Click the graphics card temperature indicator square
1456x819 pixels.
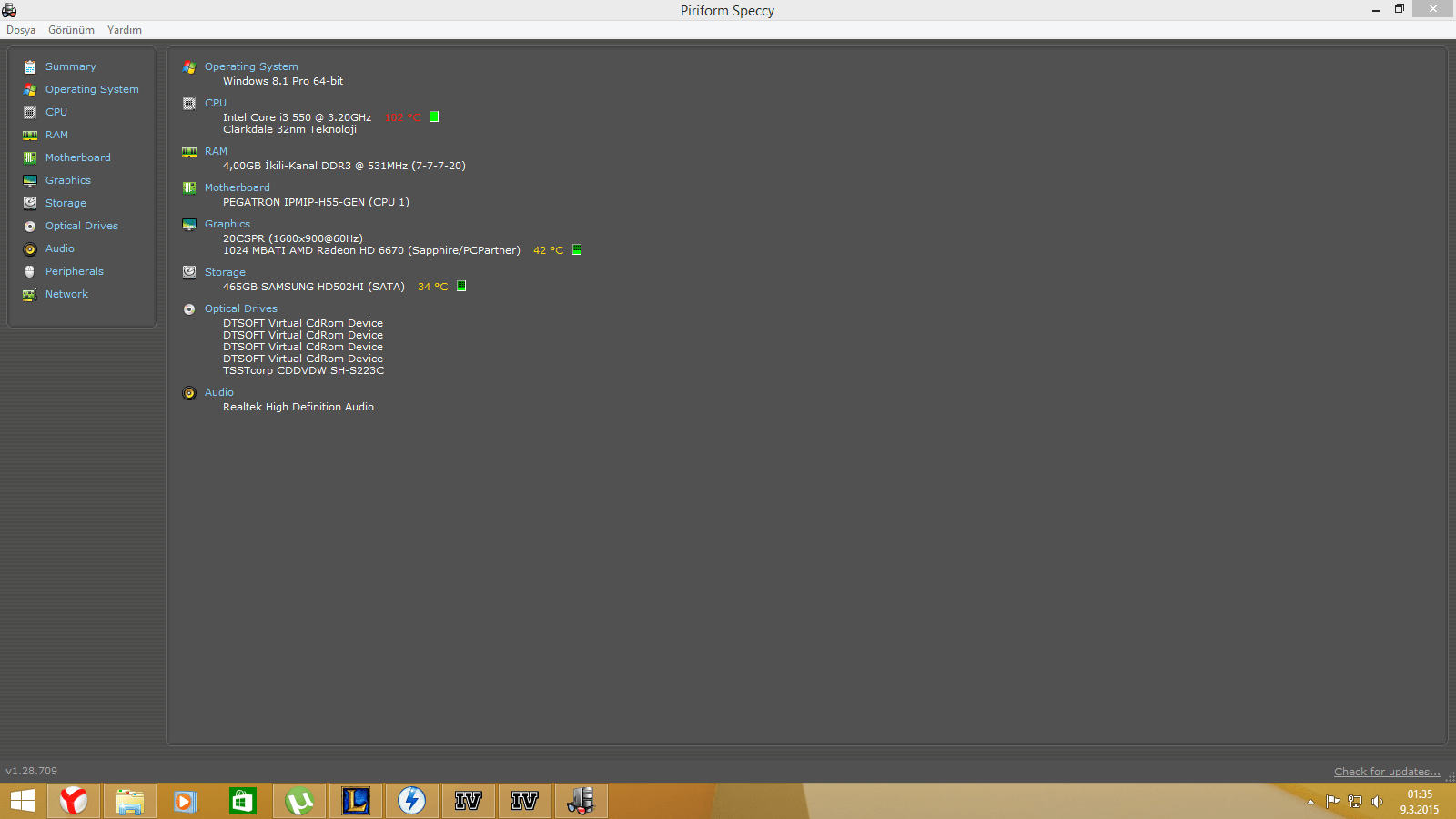click(577, 249)
